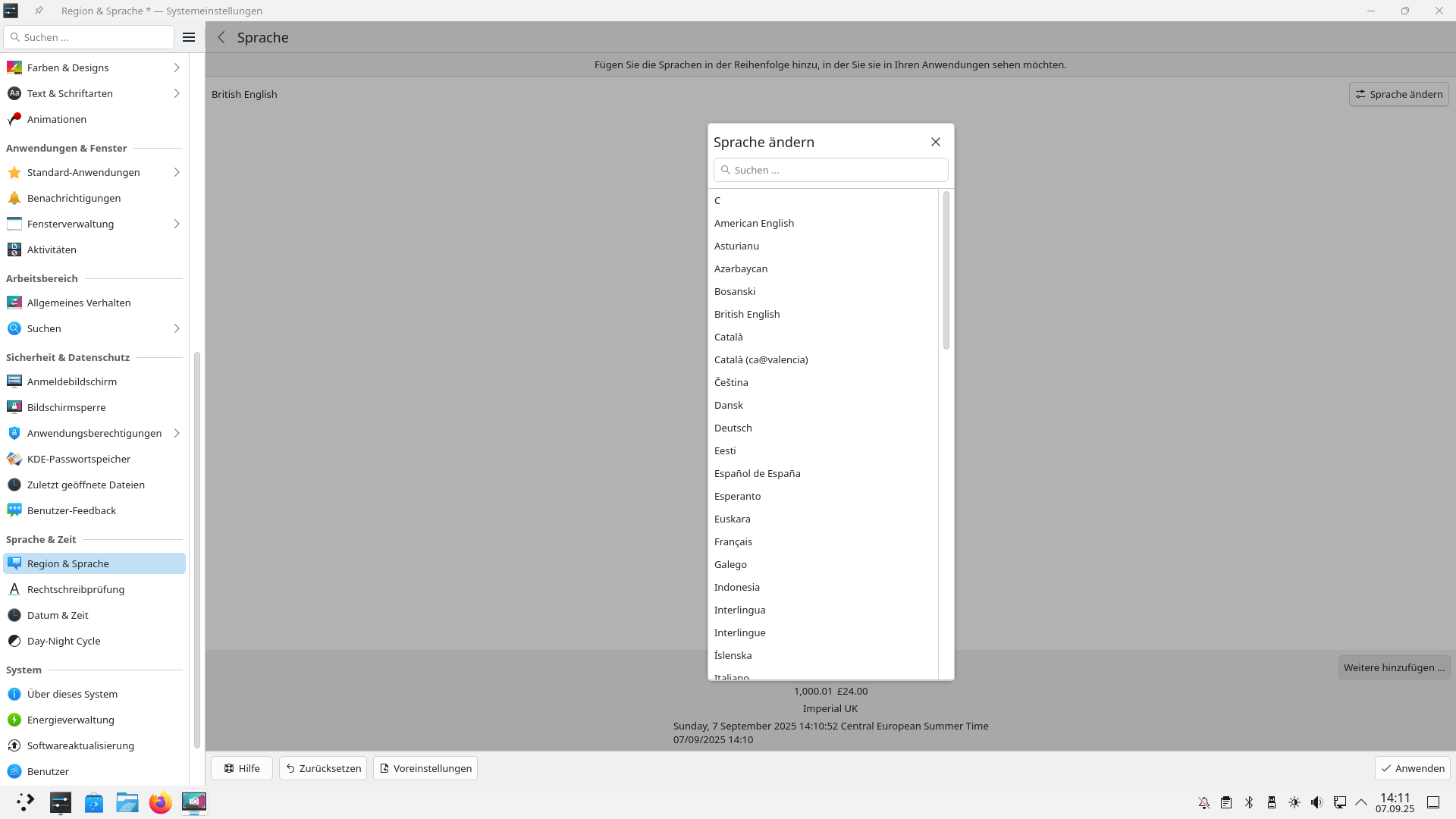
Task: Click the Sprache ändern button at top right
Action: pos(1398,94)
